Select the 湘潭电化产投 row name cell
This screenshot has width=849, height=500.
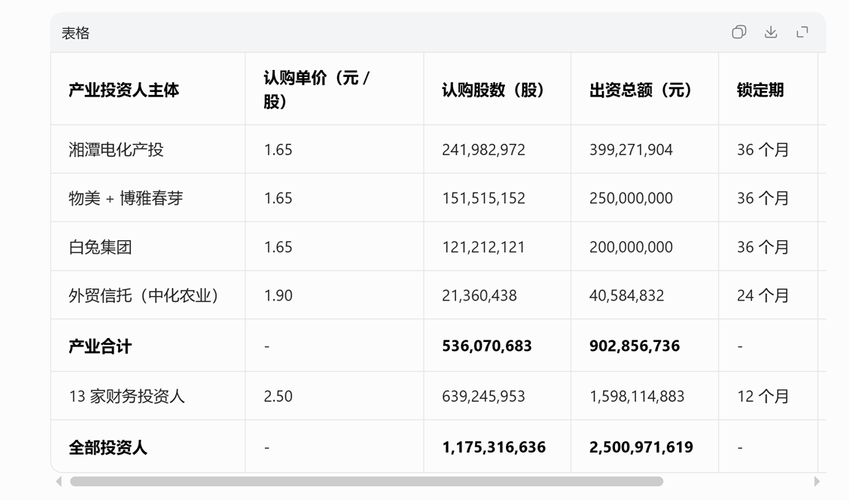116,150
